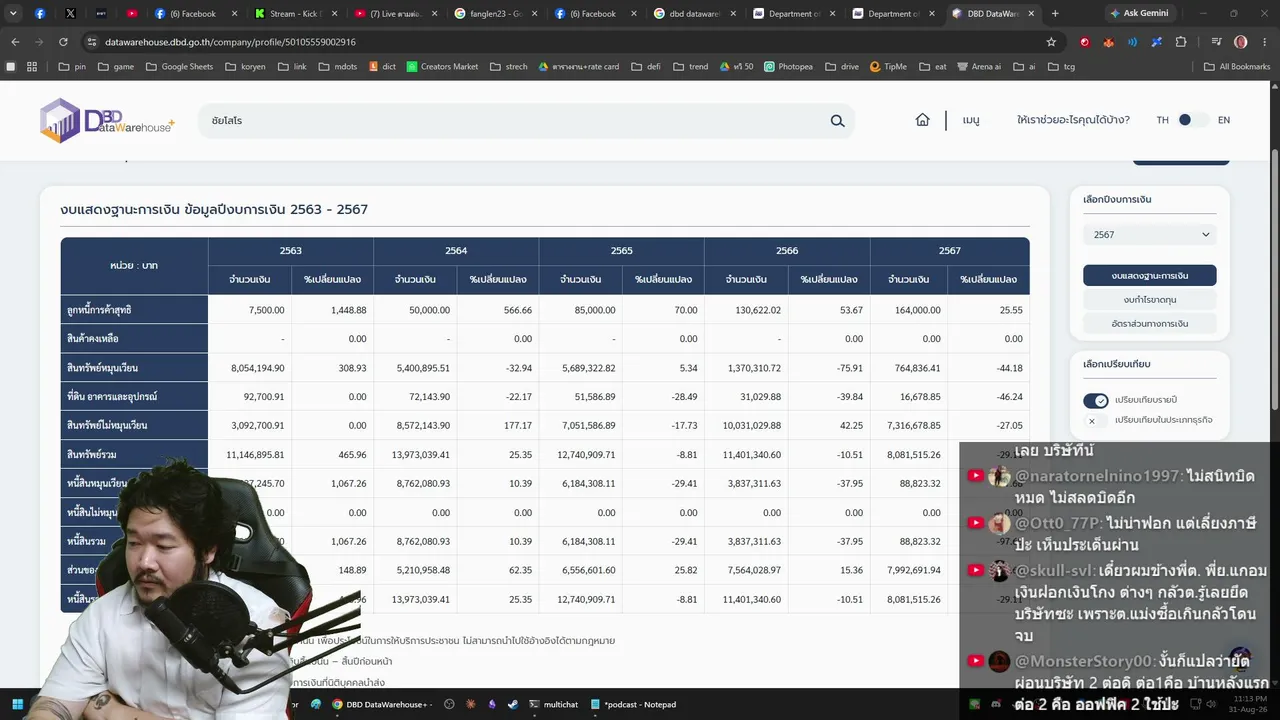Click the ที่ดิน อาคารและอุปกรณ์ row header
The height and width of the screenshot is (720, 1280).
(x=134, y=397)
